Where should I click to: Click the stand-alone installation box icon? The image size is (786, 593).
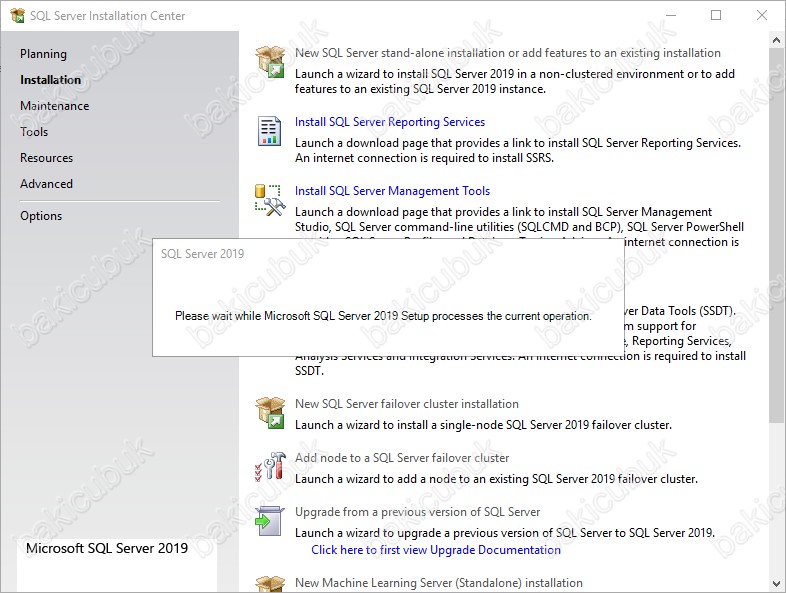click(270, 62)
